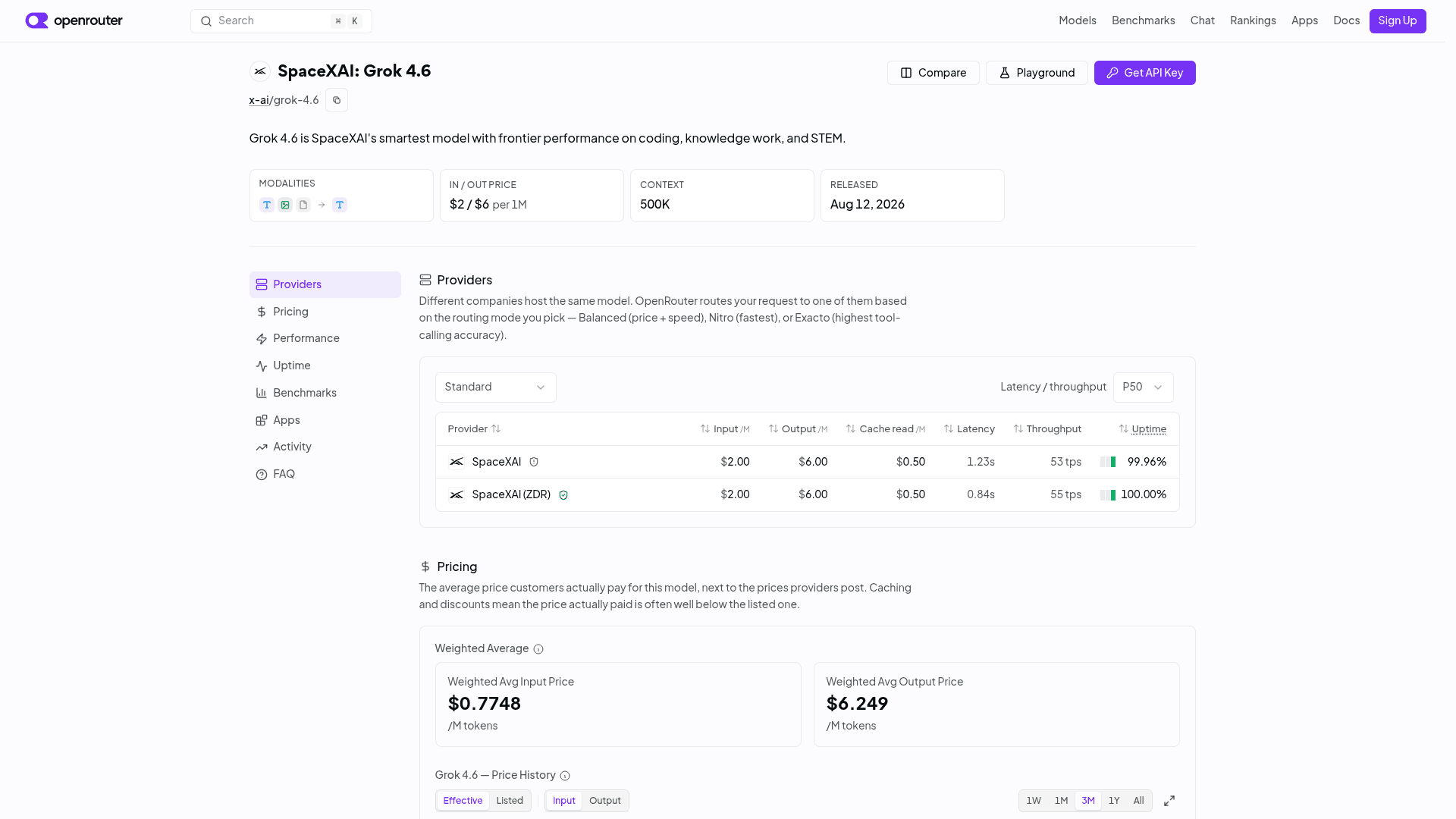Show Output price history
This screenshot has height=819, width=1456.
point(605,801)
